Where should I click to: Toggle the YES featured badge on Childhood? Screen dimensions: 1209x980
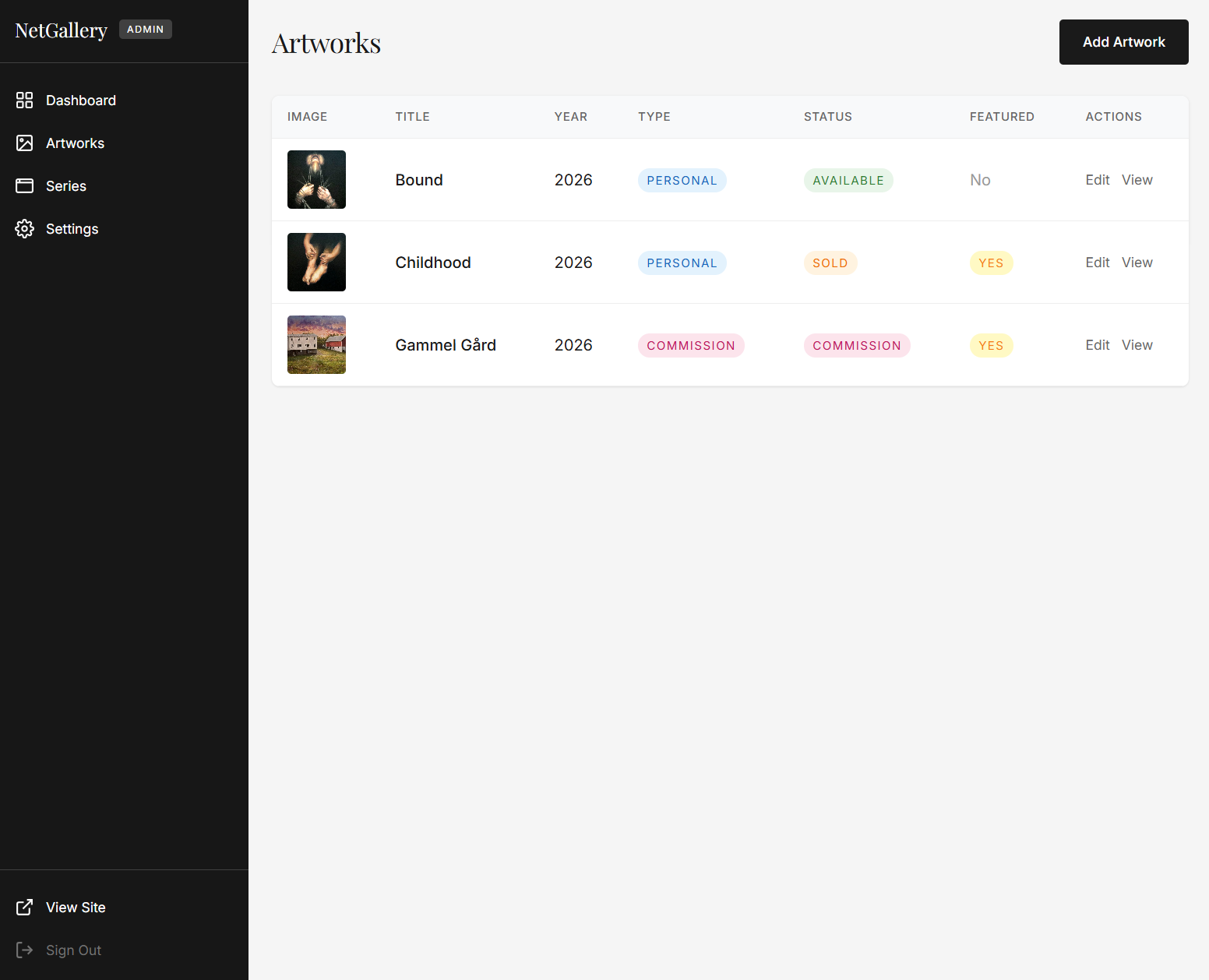point(991,263)
